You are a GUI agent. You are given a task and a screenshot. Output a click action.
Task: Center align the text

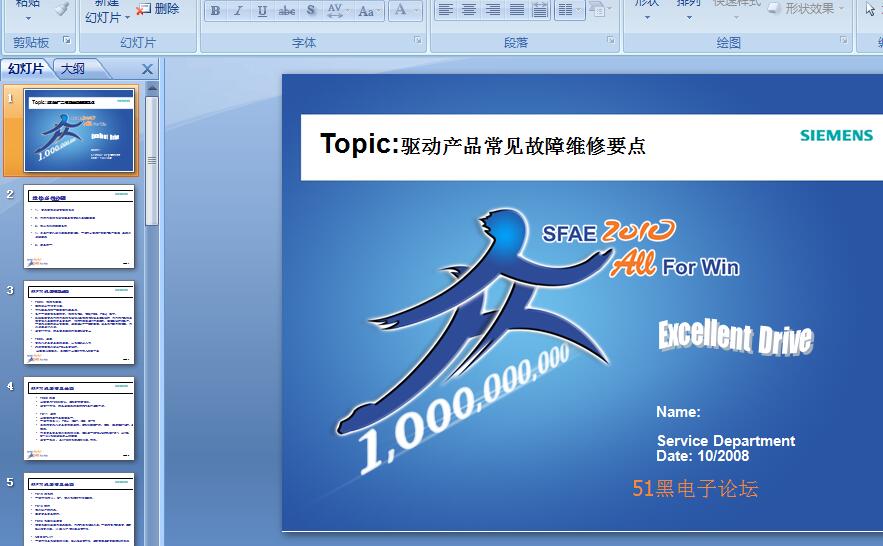tap(469, 10)
